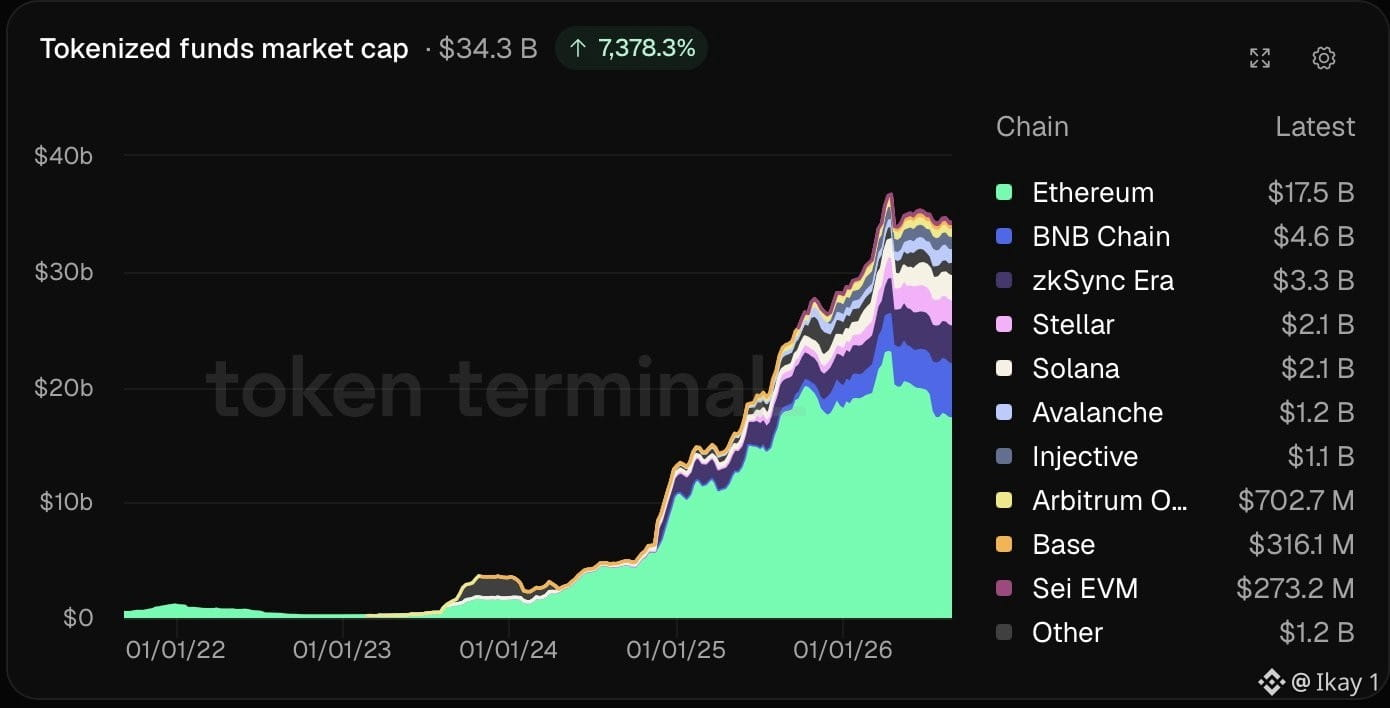
Task: Click the Ethereum green color swatch
Action: pos(1005,192)
